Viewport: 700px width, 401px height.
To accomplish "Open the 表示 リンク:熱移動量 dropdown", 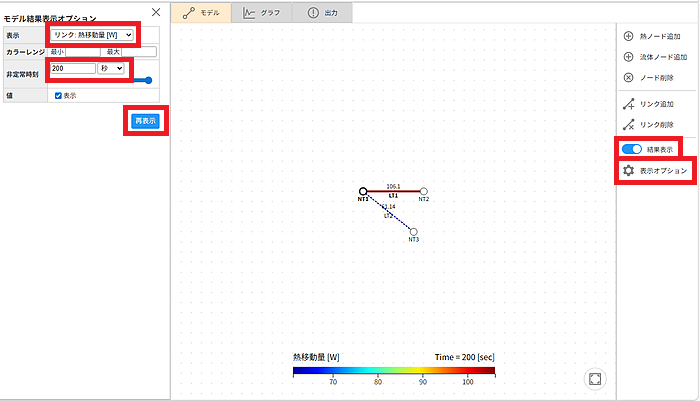I will [92, 36].
